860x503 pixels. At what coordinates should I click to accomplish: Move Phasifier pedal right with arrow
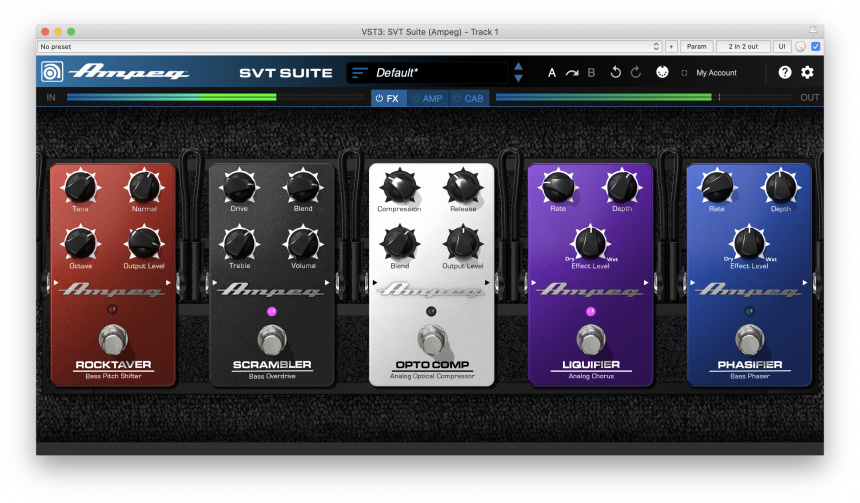(805, 282)
